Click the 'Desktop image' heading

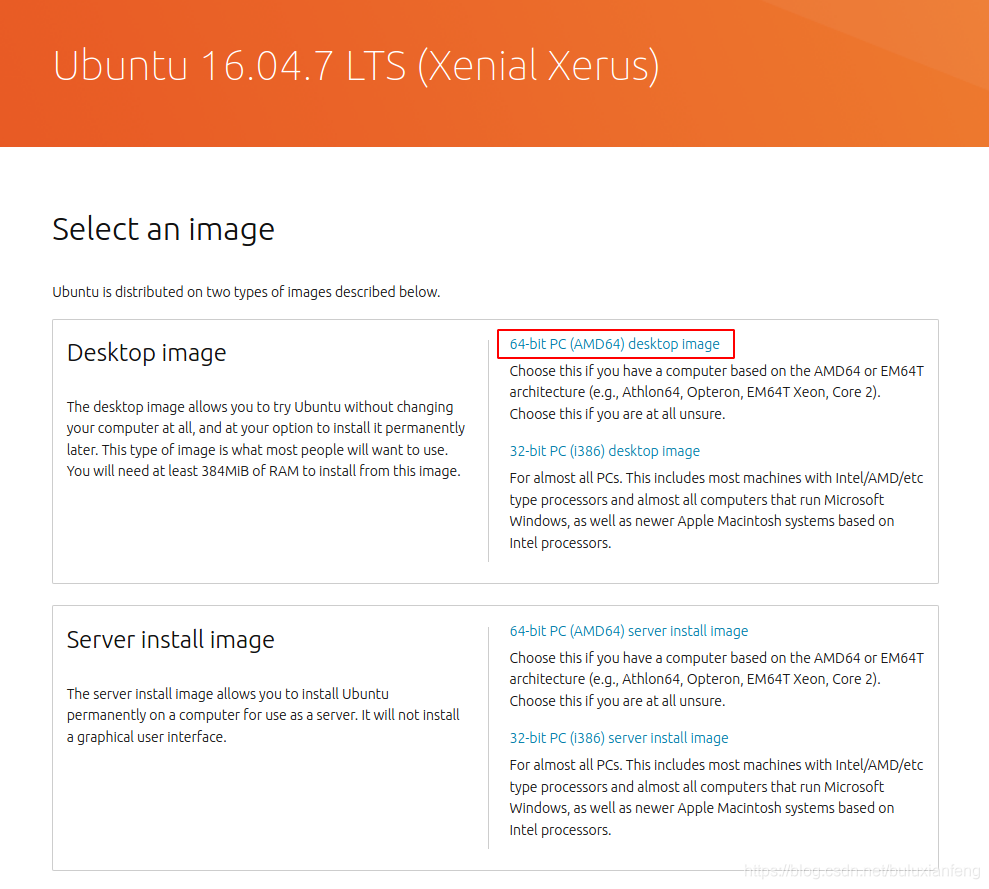pos(146,353)
